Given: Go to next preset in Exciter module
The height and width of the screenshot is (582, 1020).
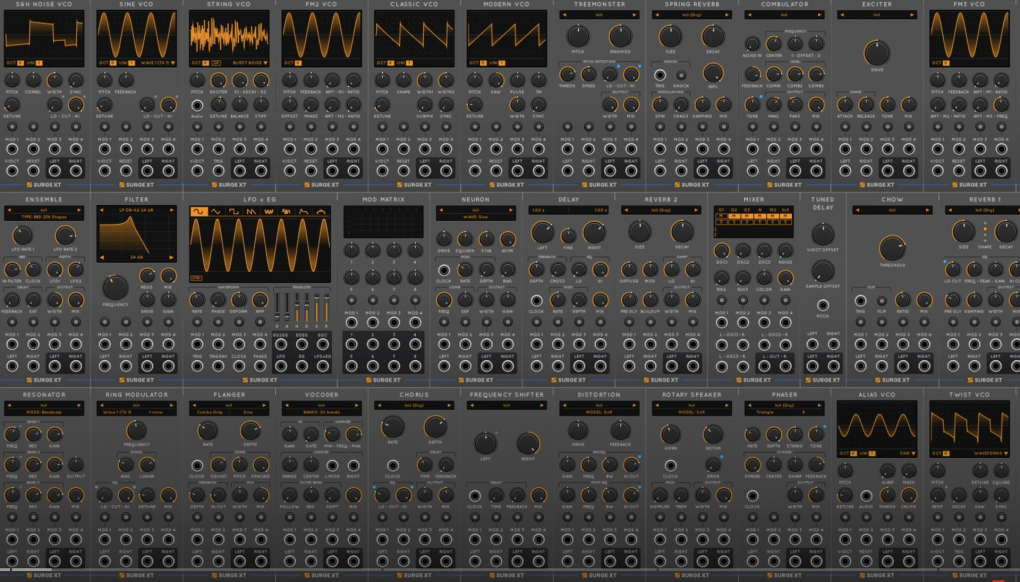Looking at the screenshot, I should pyautogui.click(x=912, y=14).
